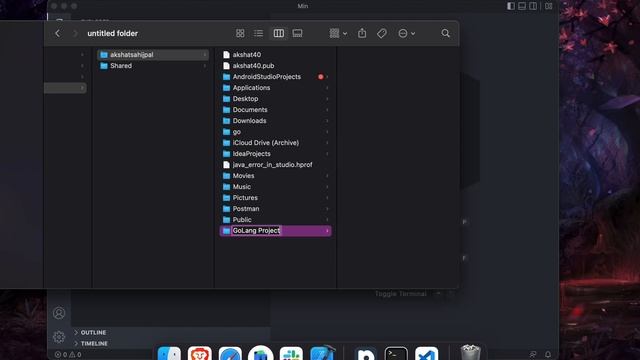Select java_error_in_studio.hprof file
Image resolution: width=640 pixels, height=360 pixels.
276,165
